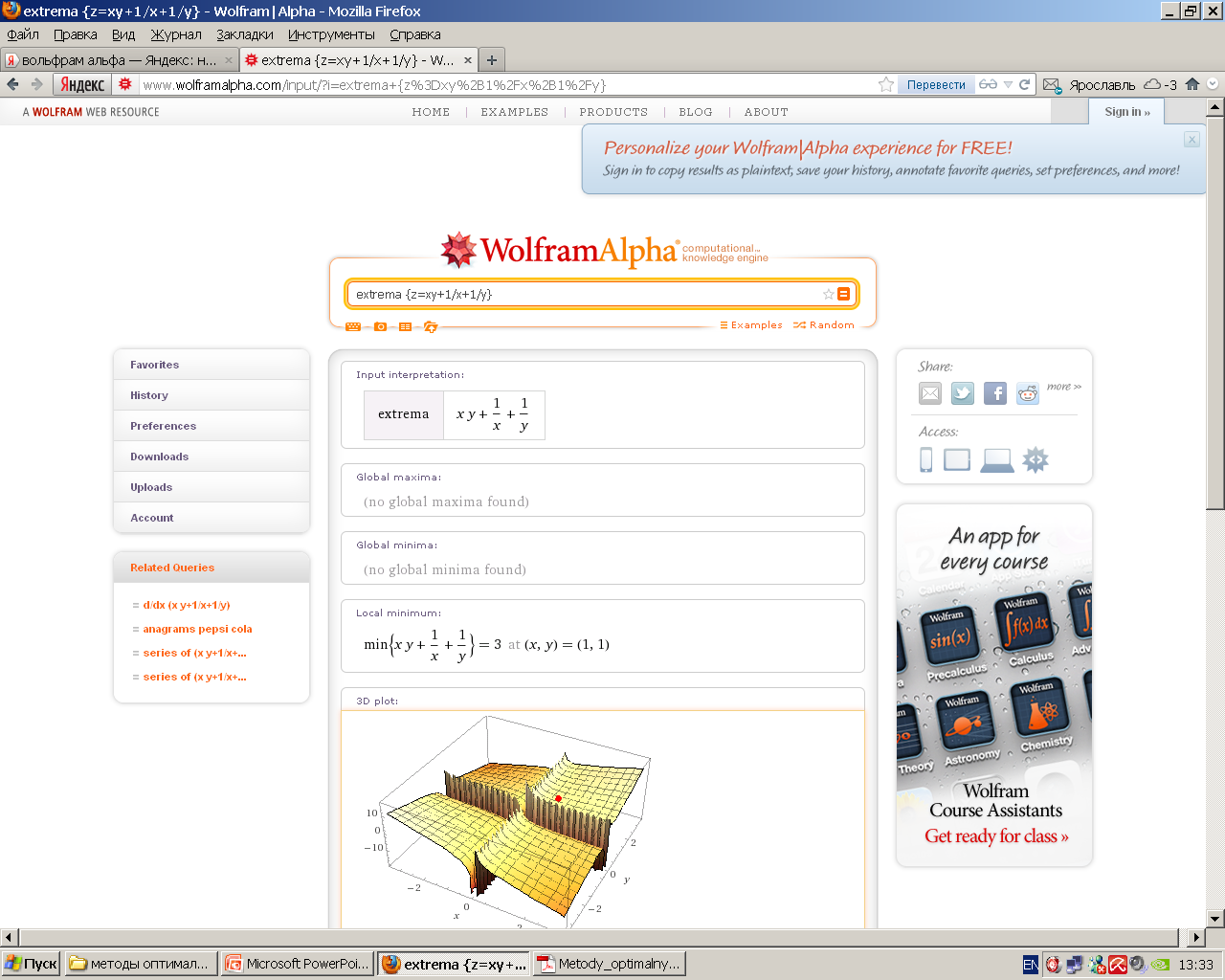This screenshot has height=980, width=1225.
Task: Click the Yandex logo button in toolbar
Action: [x=82, y=84]
